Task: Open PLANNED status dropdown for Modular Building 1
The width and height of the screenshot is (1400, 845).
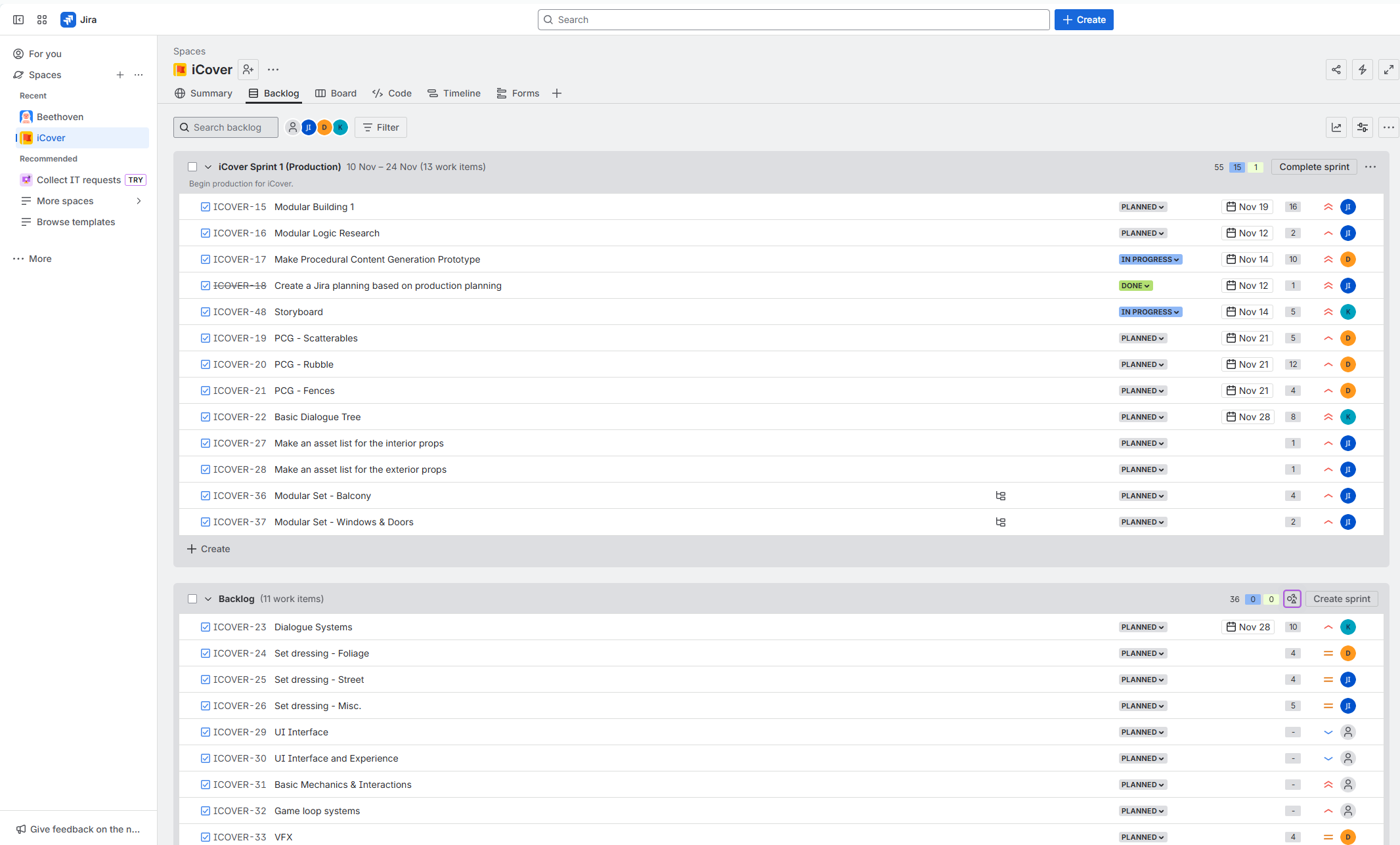Action: 1143,207
